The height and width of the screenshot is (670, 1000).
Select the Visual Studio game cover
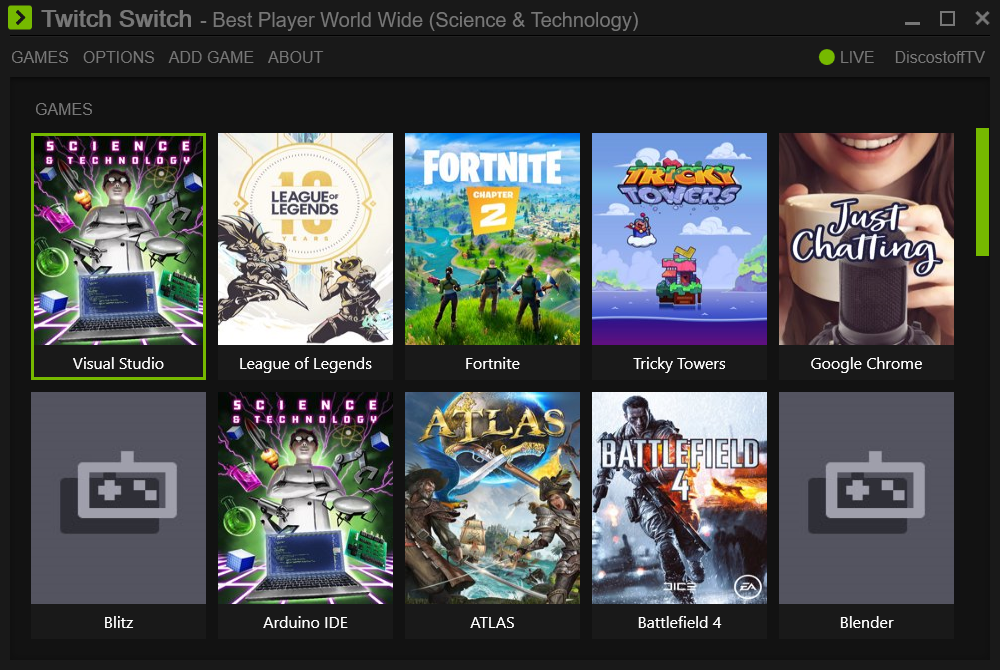[118, 240]
